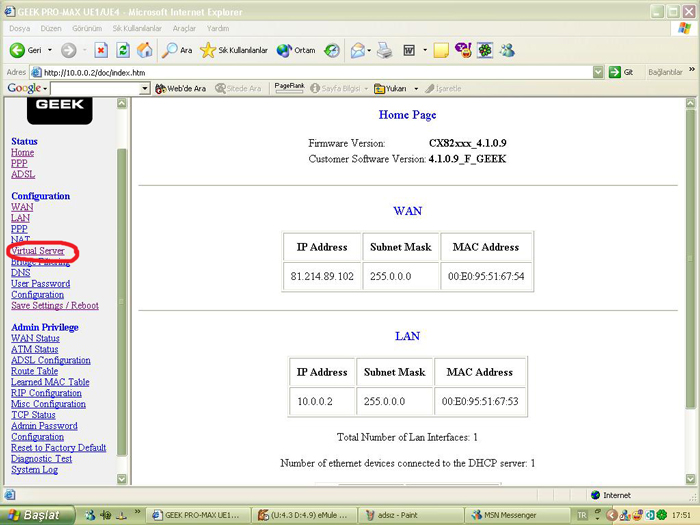Click the Forward arrow icon
The width and height of the screenshot is (700, 525).
68,50
